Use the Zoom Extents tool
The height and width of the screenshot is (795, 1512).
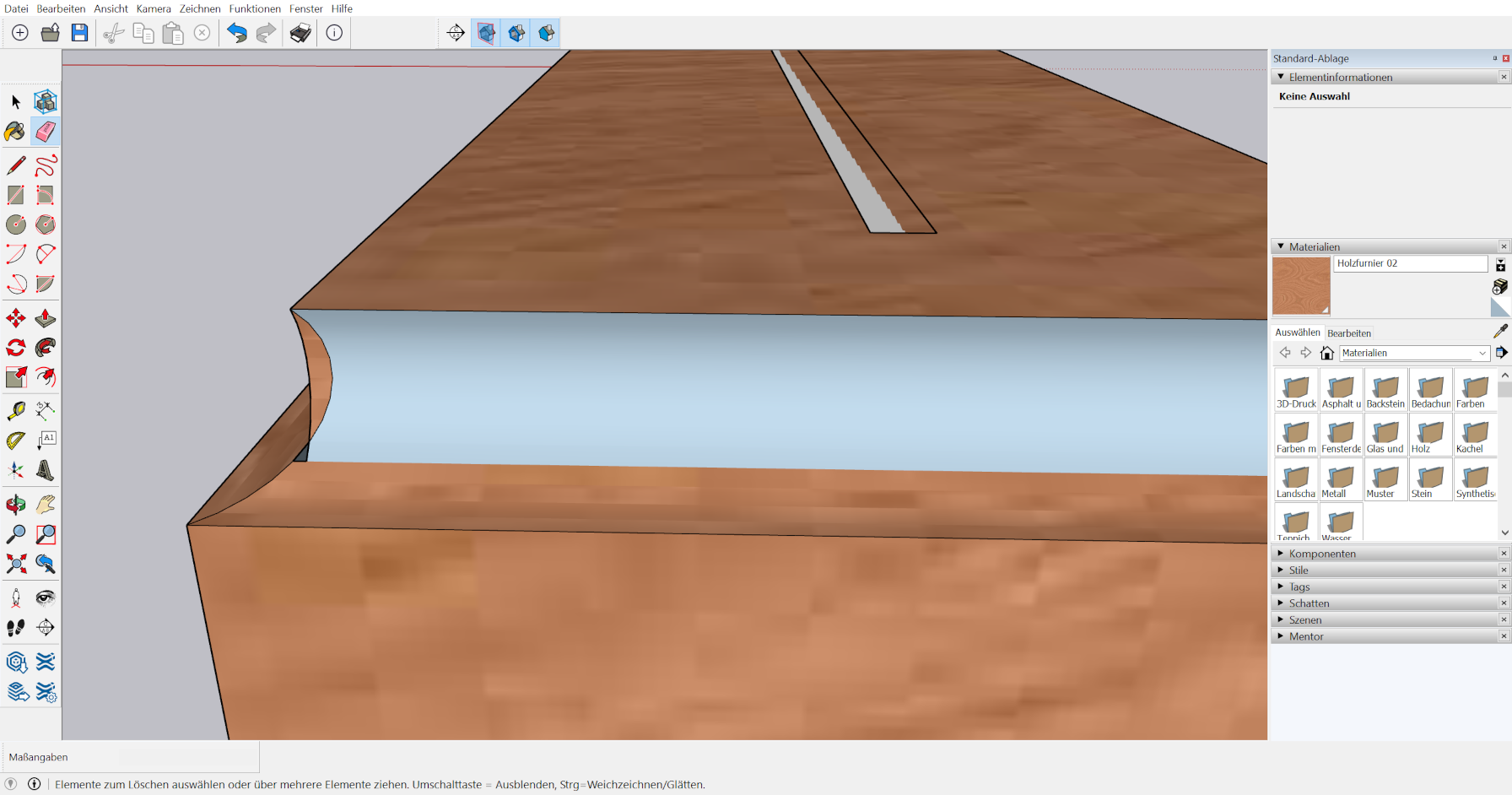[15, 564]
